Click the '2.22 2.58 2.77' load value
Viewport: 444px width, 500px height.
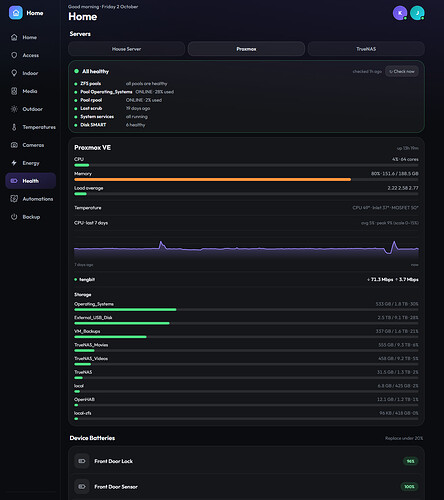(x=403, y=188)
